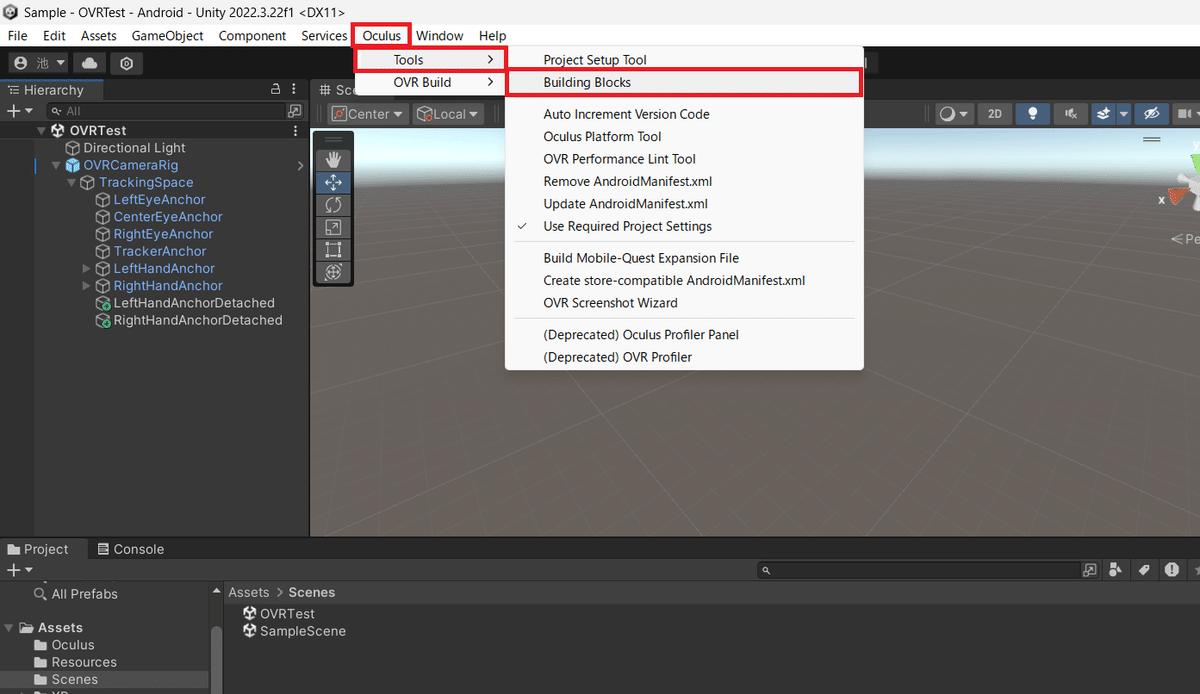Select All Prefabs saved search
1200x694 pixels.
pyautogui.click(x=75, y=594)
